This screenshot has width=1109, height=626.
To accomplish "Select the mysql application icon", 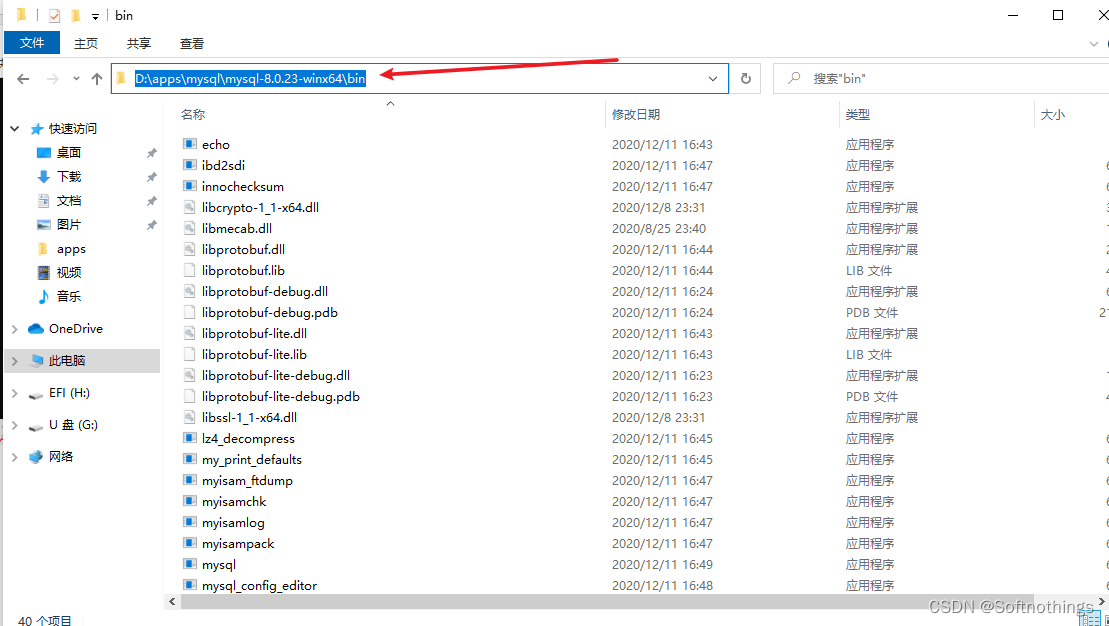I will tap(190, 564).
